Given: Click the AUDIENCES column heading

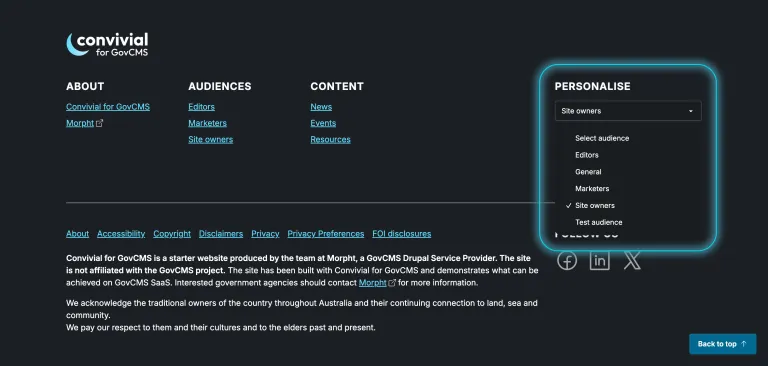Looking at the screenshot, I should [219, 86].
